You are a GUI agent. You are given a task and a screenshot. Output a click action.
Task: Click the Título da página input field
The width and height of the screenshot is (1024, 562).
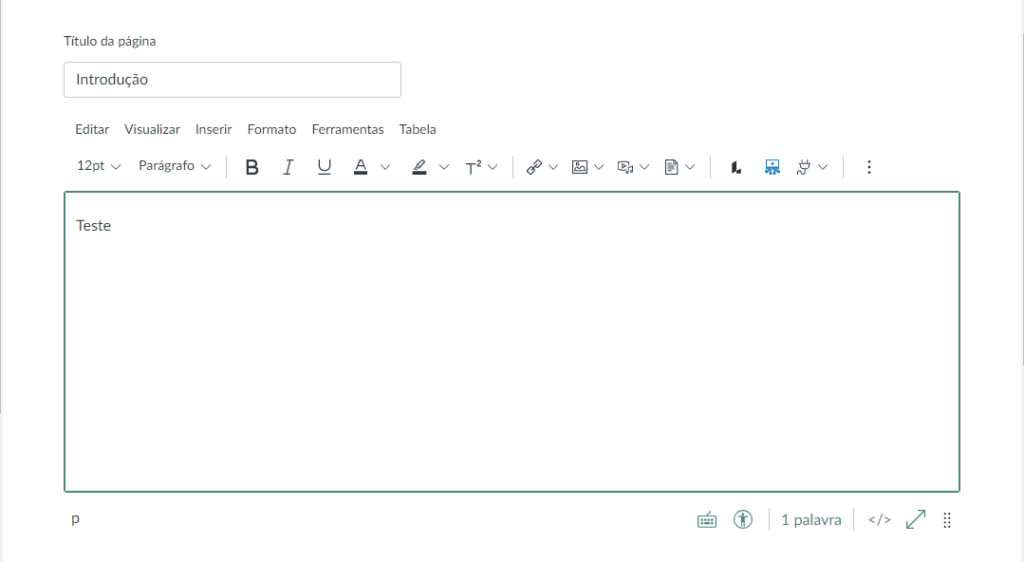click(232, 80)
